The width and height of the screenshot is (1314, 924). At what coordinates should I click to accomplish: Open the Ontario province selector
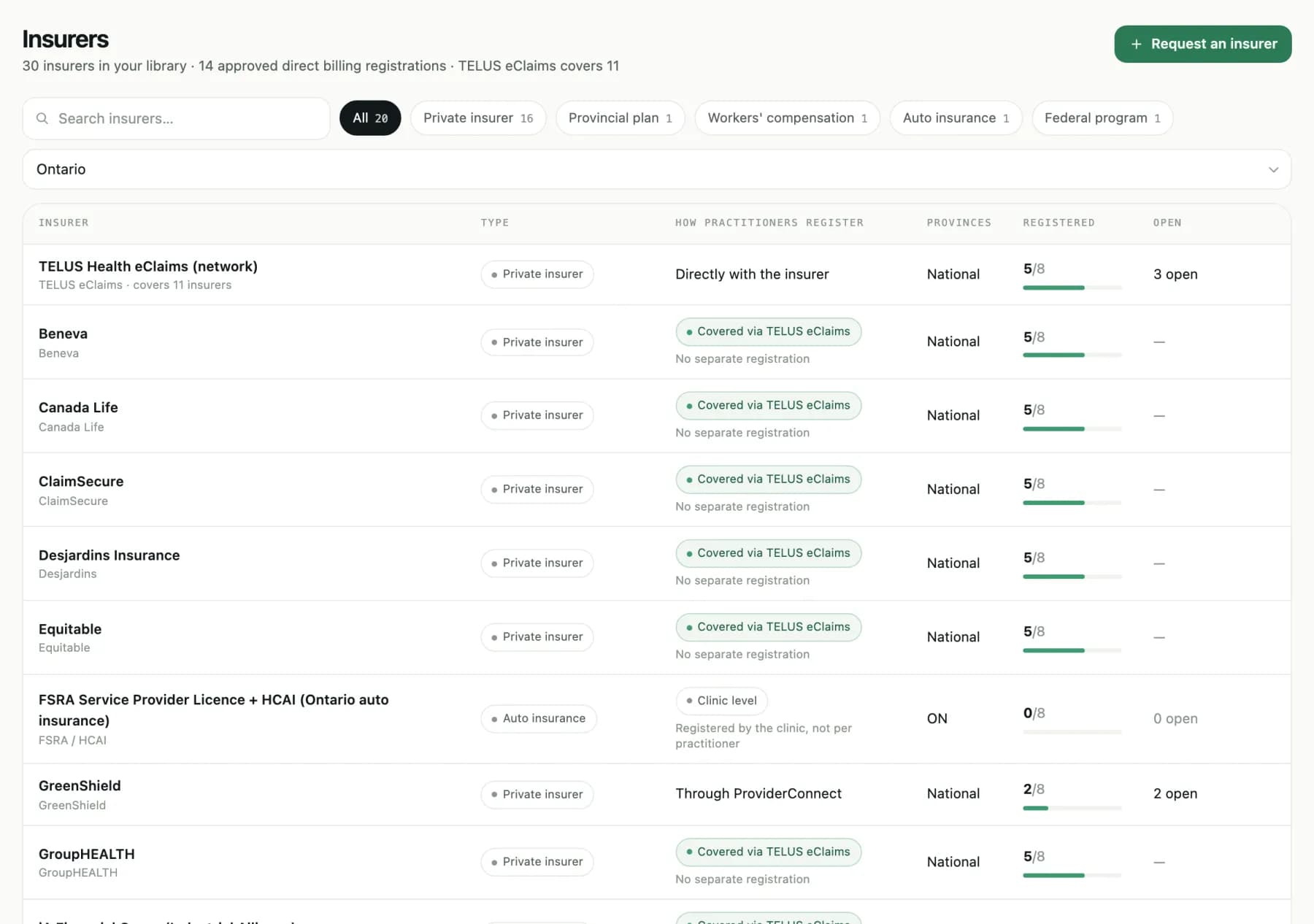pyautogui.click(x=656, y=169)
